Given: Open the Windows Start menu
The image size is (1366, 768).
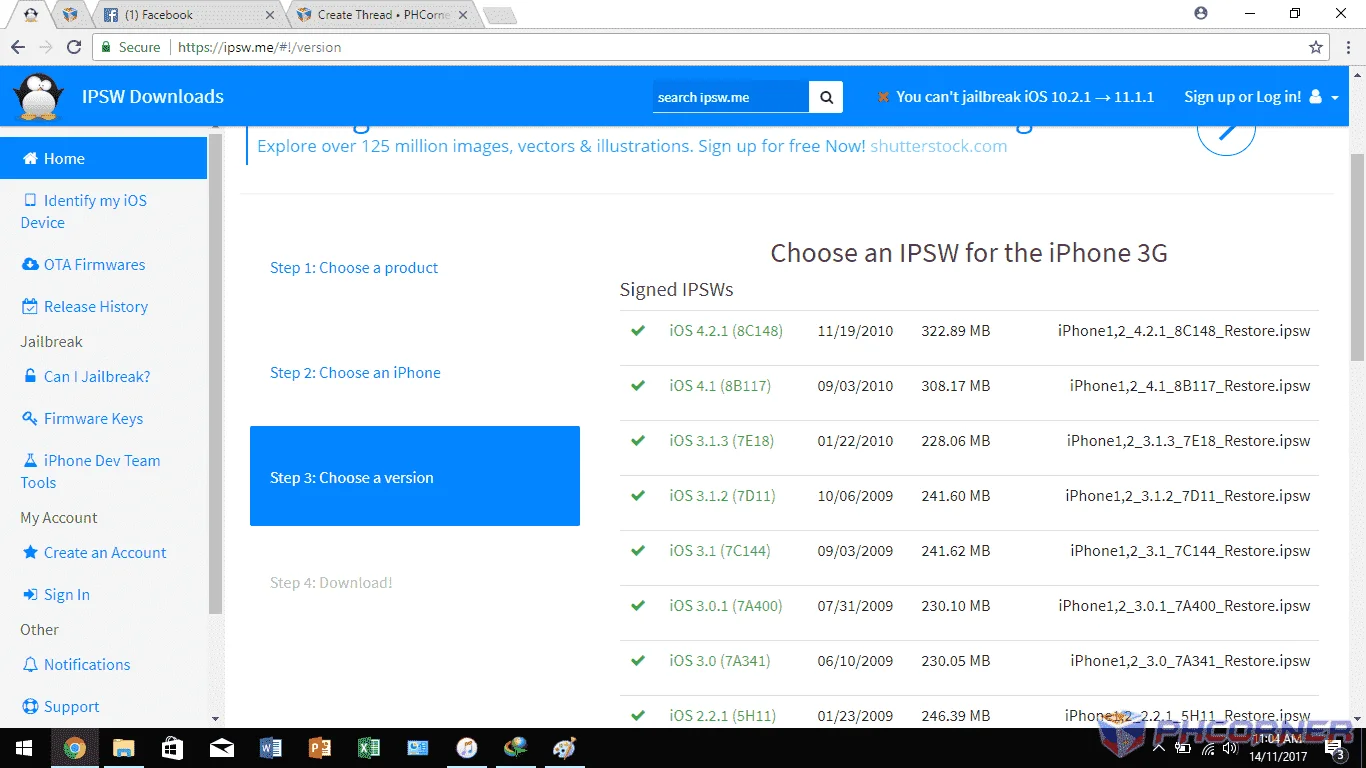Looking at the screenshot, I should pos(24,748).
